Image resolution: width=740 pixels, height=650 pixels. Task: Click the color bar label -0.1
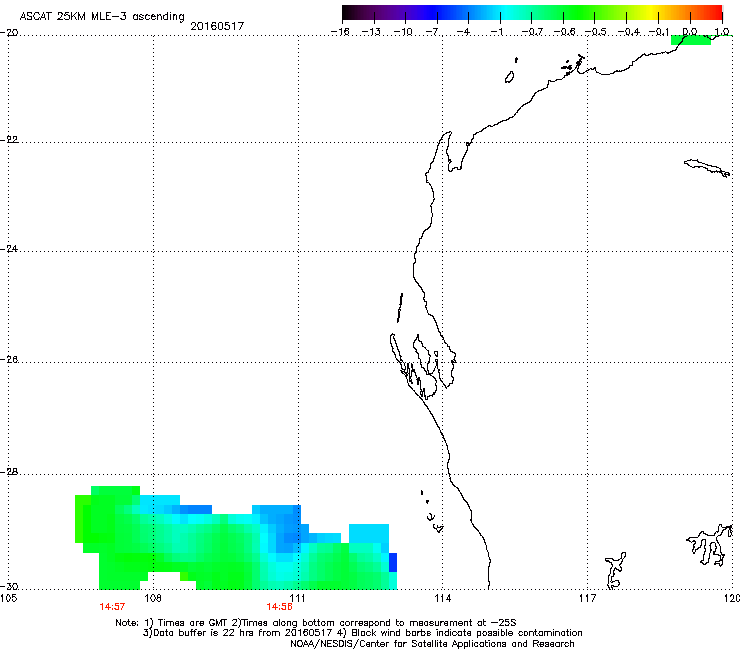[x=659, y=32]
